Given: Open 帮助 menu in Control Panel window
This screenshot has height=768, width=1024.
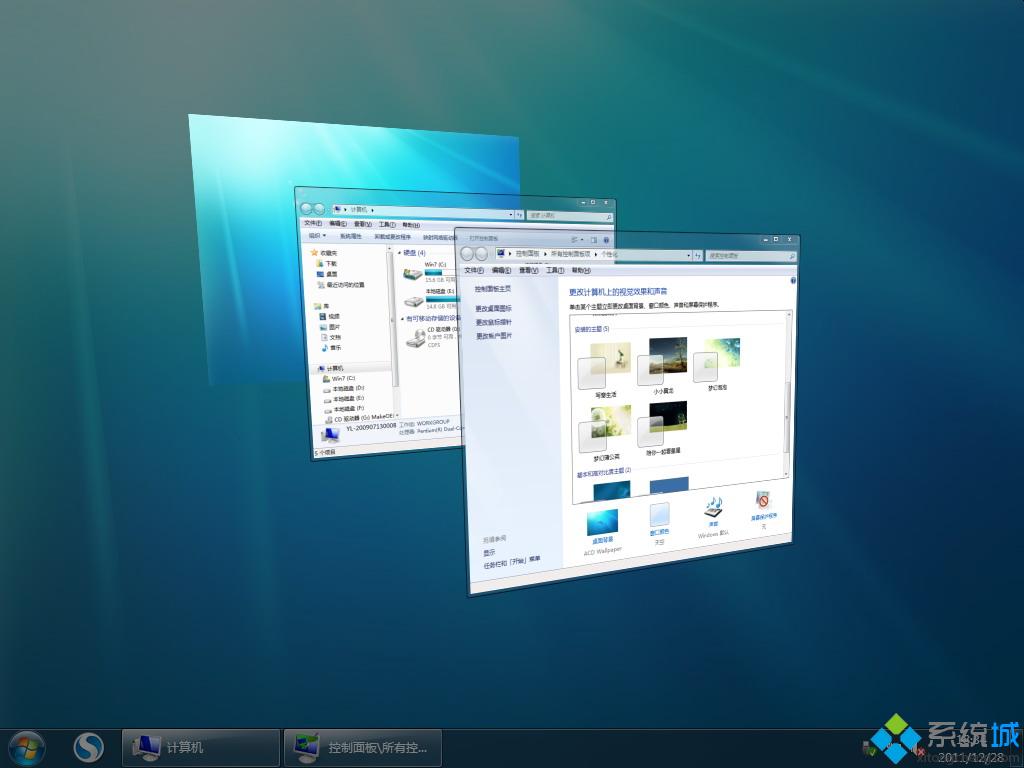Looking at the screenshot, I should tap(581, 270).
